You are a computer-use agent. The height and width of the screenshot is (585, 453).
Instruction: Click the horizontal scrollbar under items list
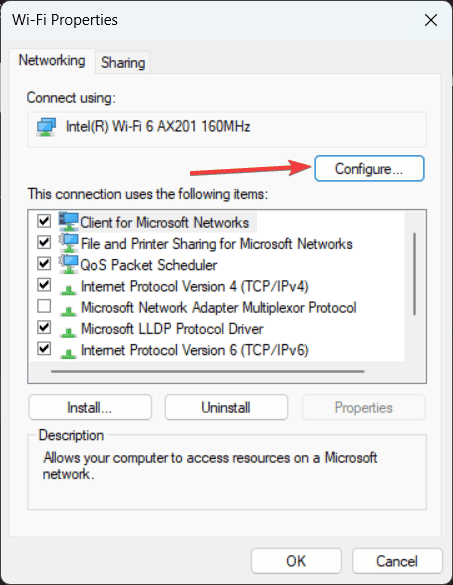coord(207,372)
